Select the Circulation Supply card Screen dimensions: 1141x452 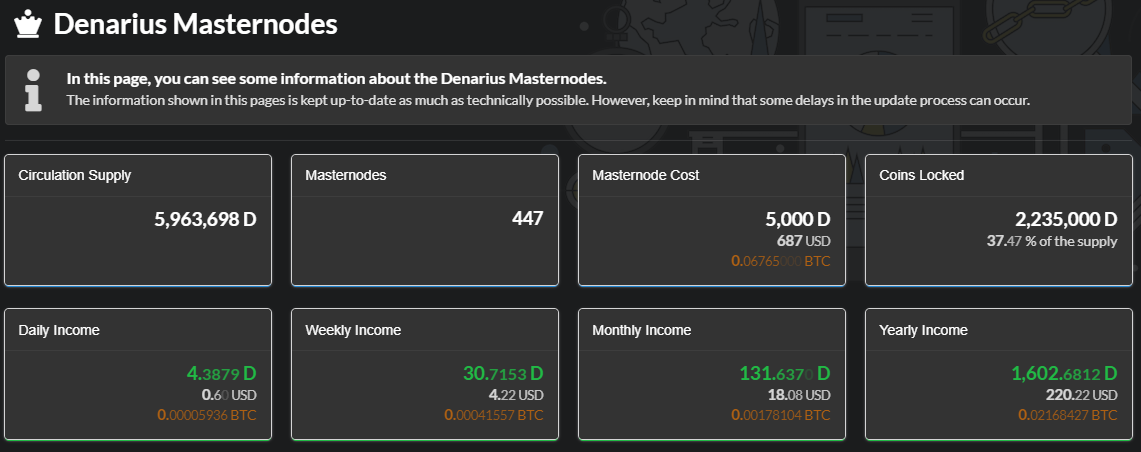point(138,220)
